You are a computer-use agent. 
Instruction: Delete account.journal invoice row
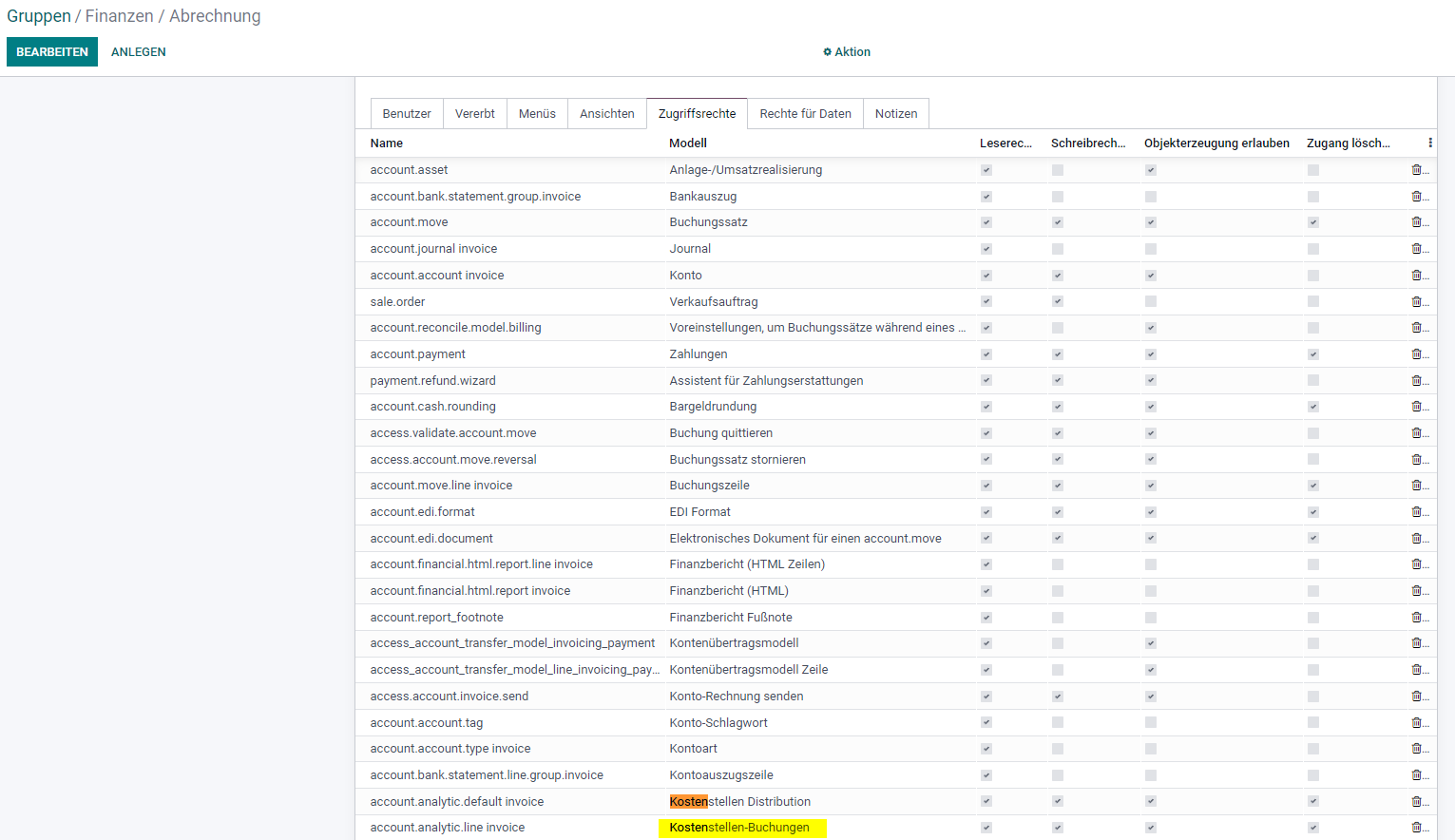coord(1417,249)
